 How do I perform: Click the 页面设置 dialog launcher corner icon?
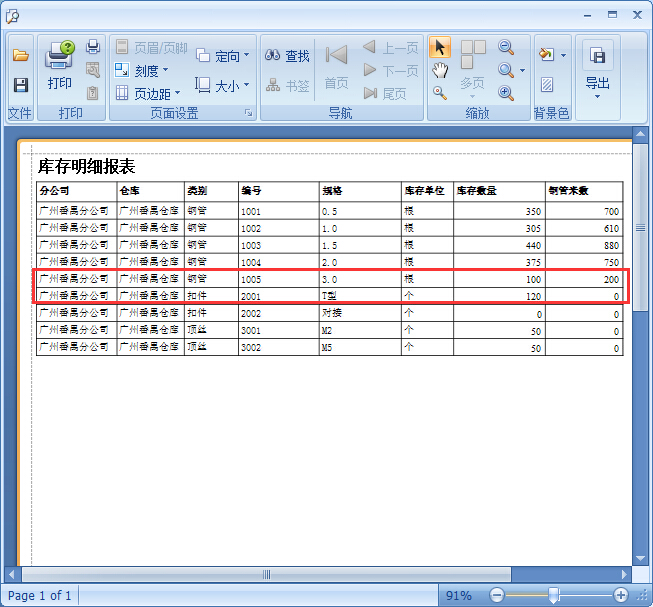tap(248, 114)
